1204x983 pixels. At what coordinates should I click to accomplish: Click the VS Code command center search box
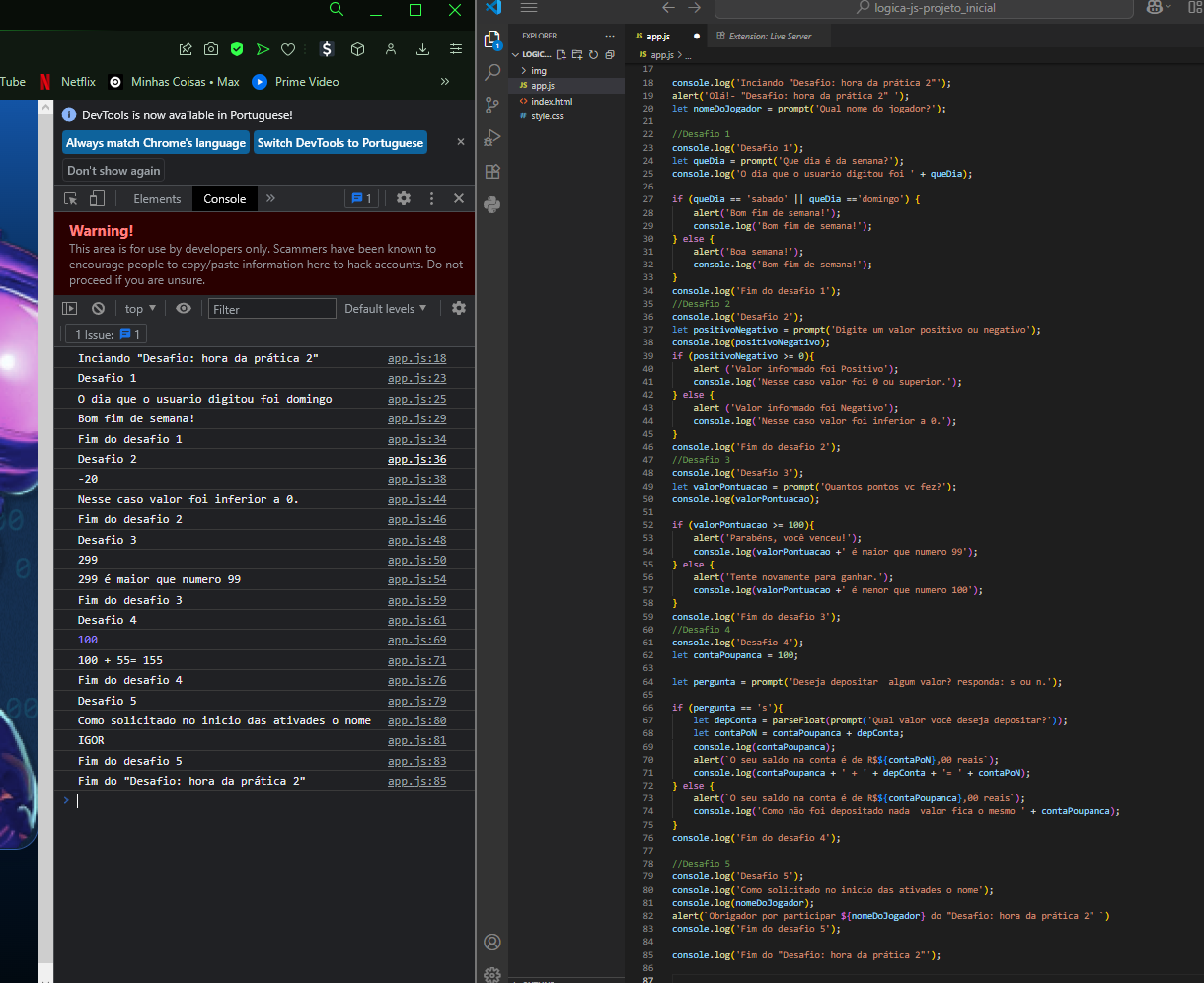click(924, 8)
